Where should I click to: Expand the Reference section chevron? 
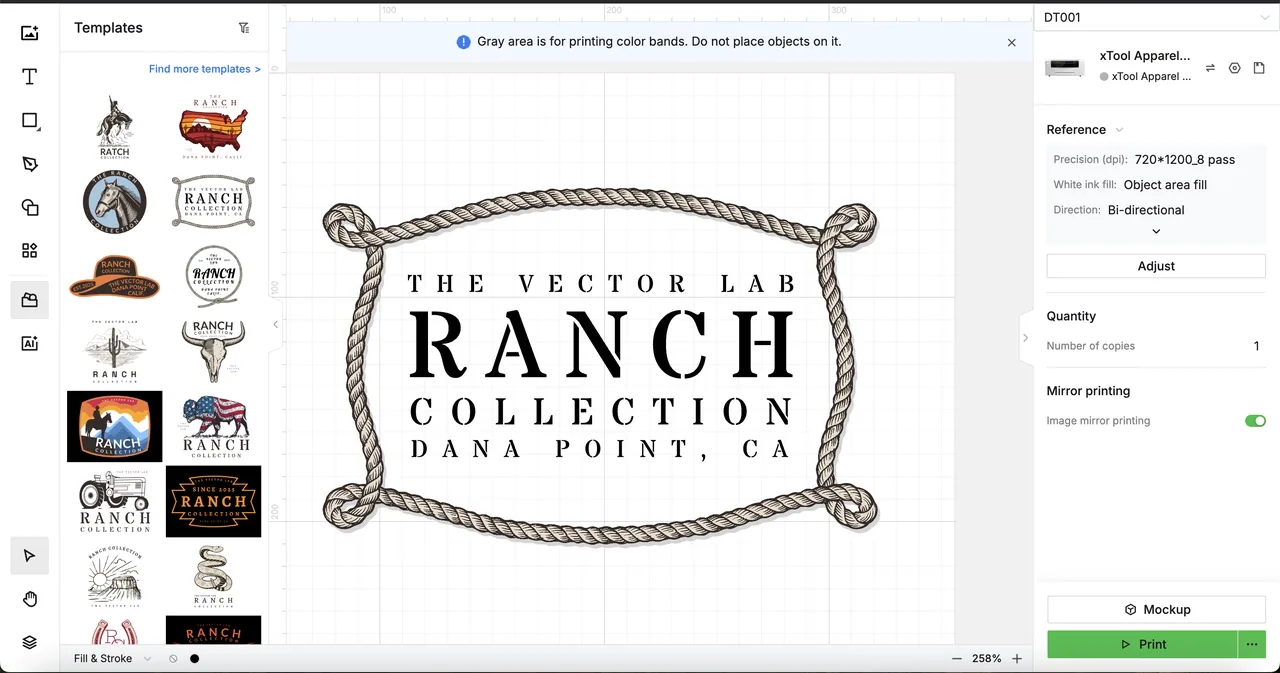1119,130
